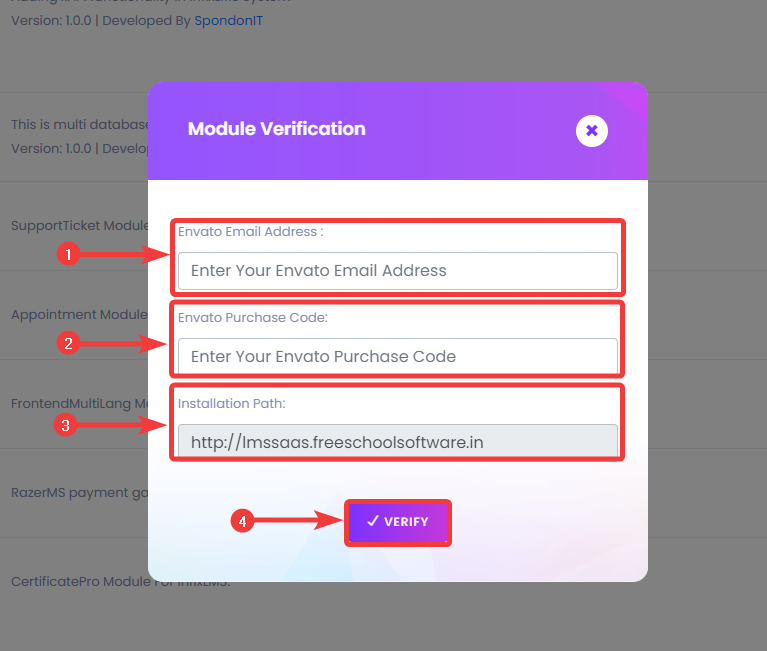Select the Appointment Module row
The width and height of the screenshot is (767, 651).
(x=79, y=314)
